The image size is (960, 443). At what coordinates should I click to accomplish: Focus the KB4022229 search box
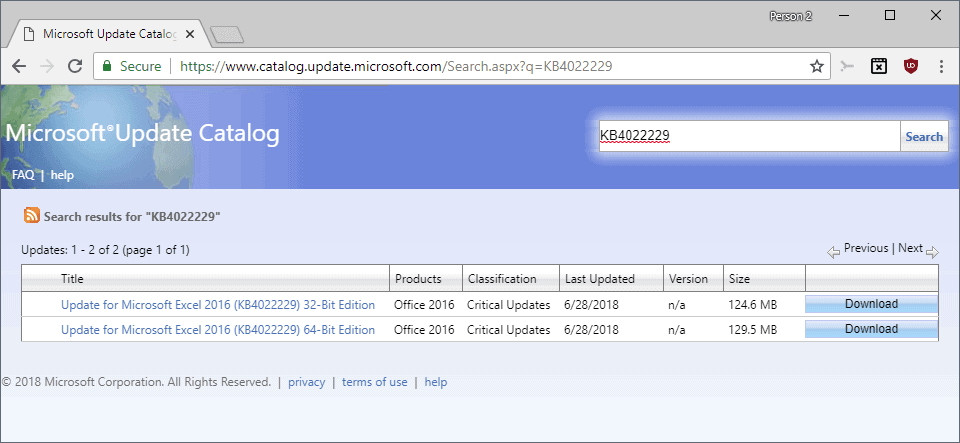[x=748, y=136]
